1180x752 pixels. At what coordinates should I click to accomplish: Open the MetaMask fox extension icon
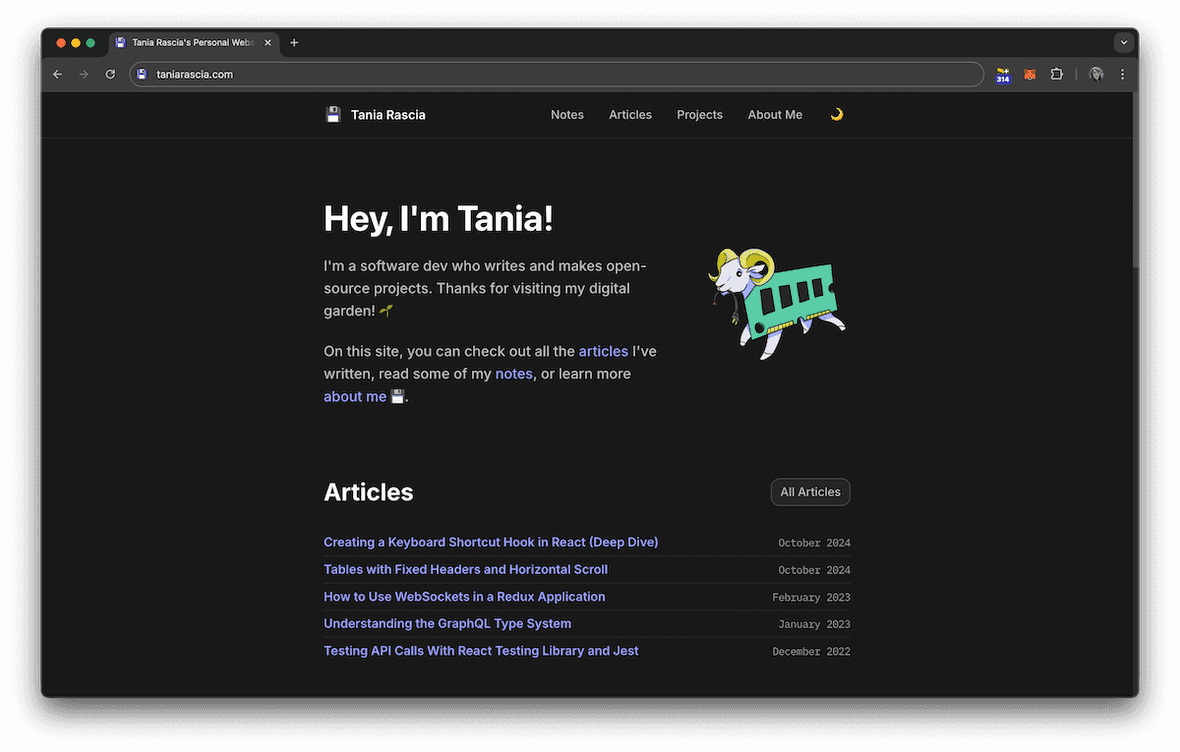click(x=1029, y=74)
